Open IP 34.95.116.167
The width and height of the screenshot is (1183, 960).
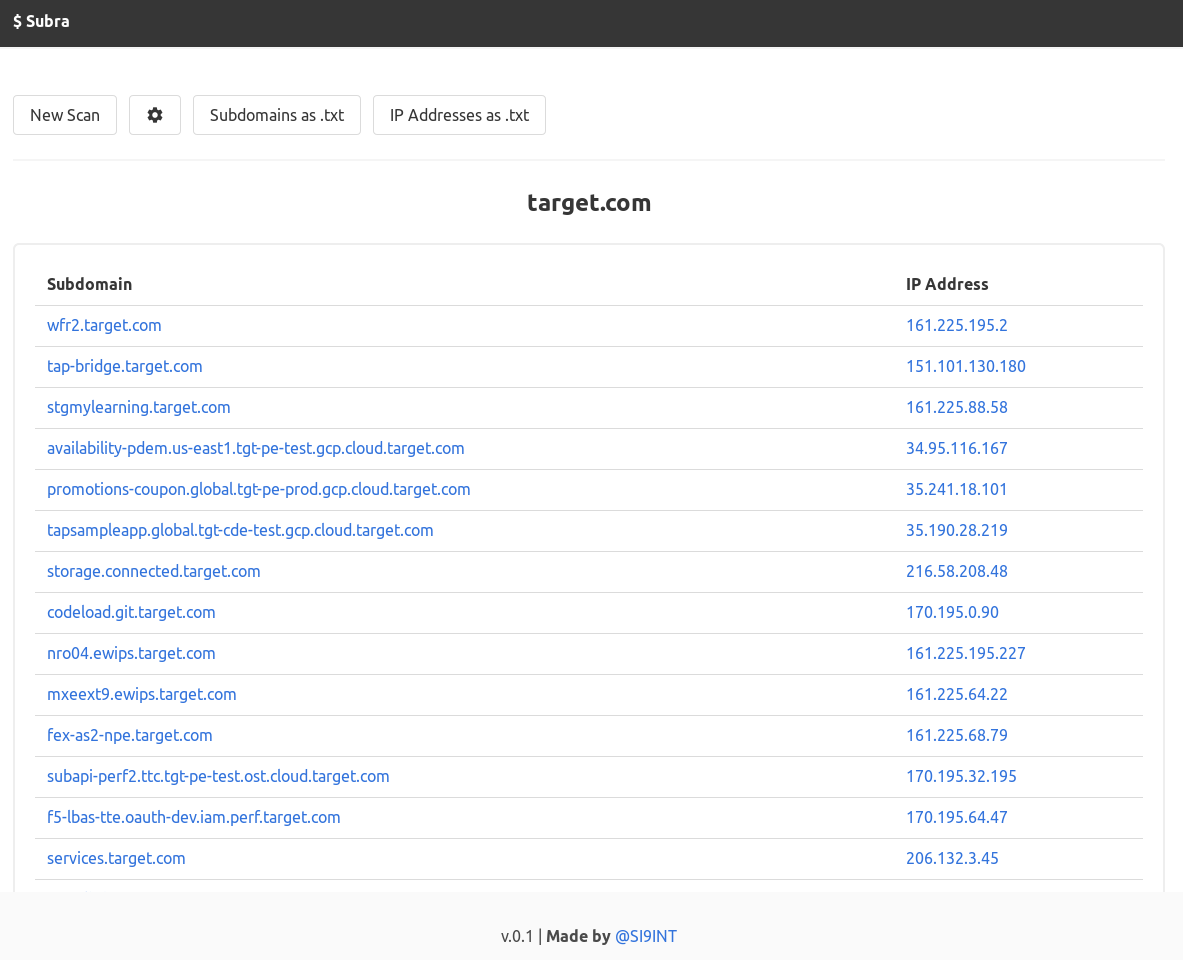click(x=957, y=448)
